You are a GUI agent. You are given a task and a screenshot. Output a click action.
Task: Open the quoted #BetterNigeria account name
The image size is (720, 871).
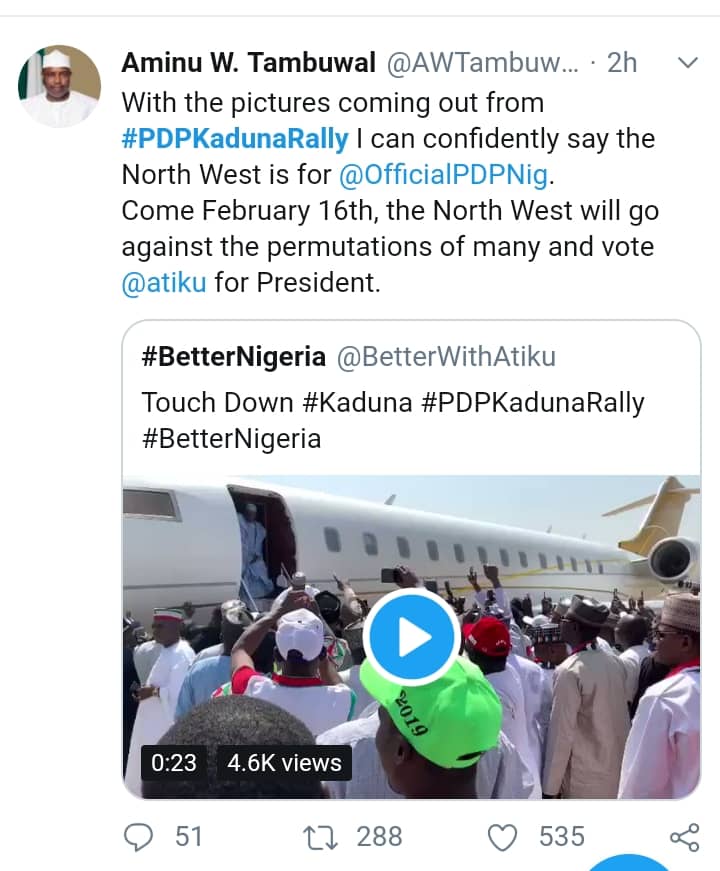coord(234,356)
